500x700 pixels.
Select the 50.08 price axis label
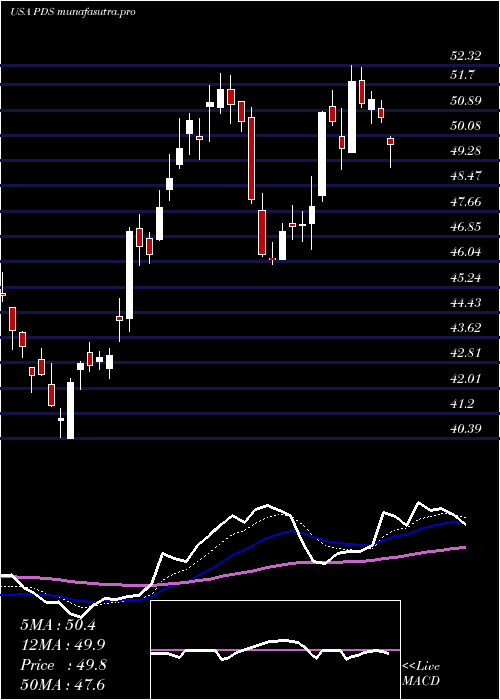point(466,126)
